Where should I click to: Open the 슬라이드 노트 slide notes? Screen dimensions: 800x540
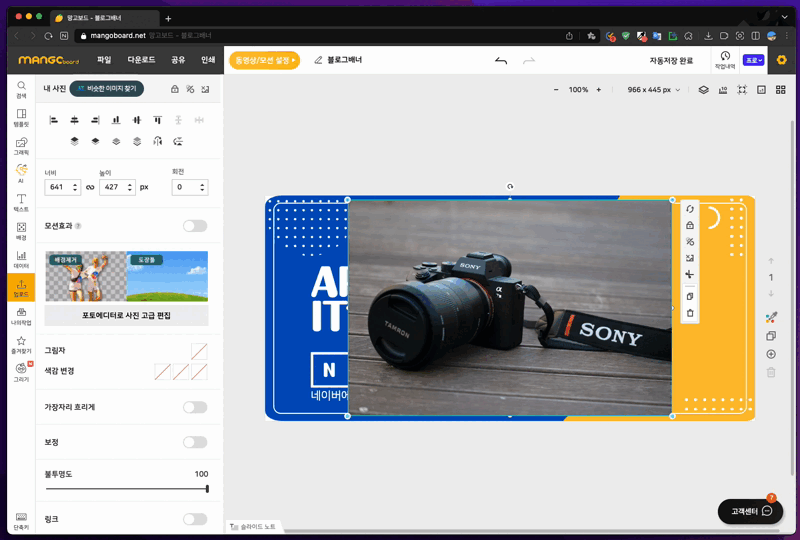pos(253,526)
